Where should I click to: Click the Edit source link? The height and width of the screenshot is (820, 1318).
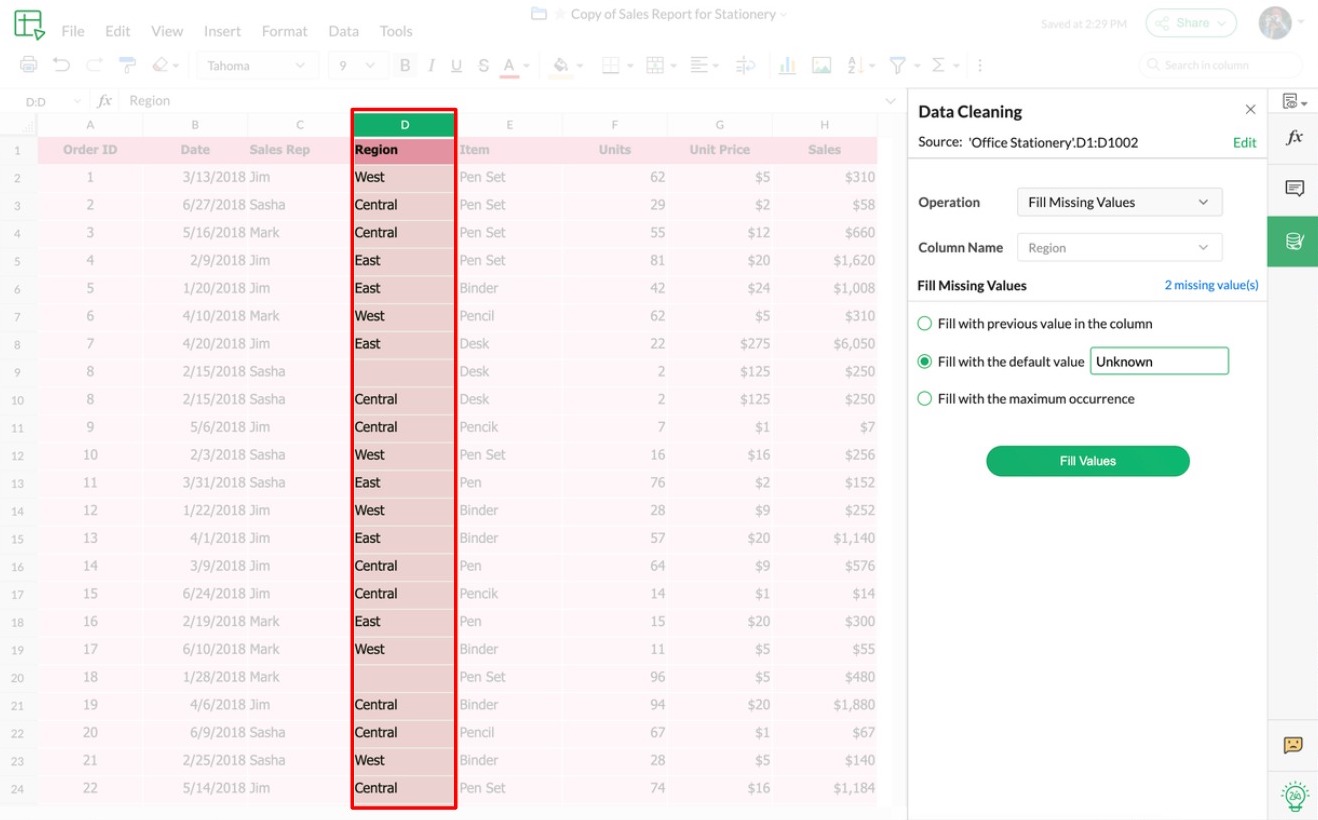point(1244,143)
